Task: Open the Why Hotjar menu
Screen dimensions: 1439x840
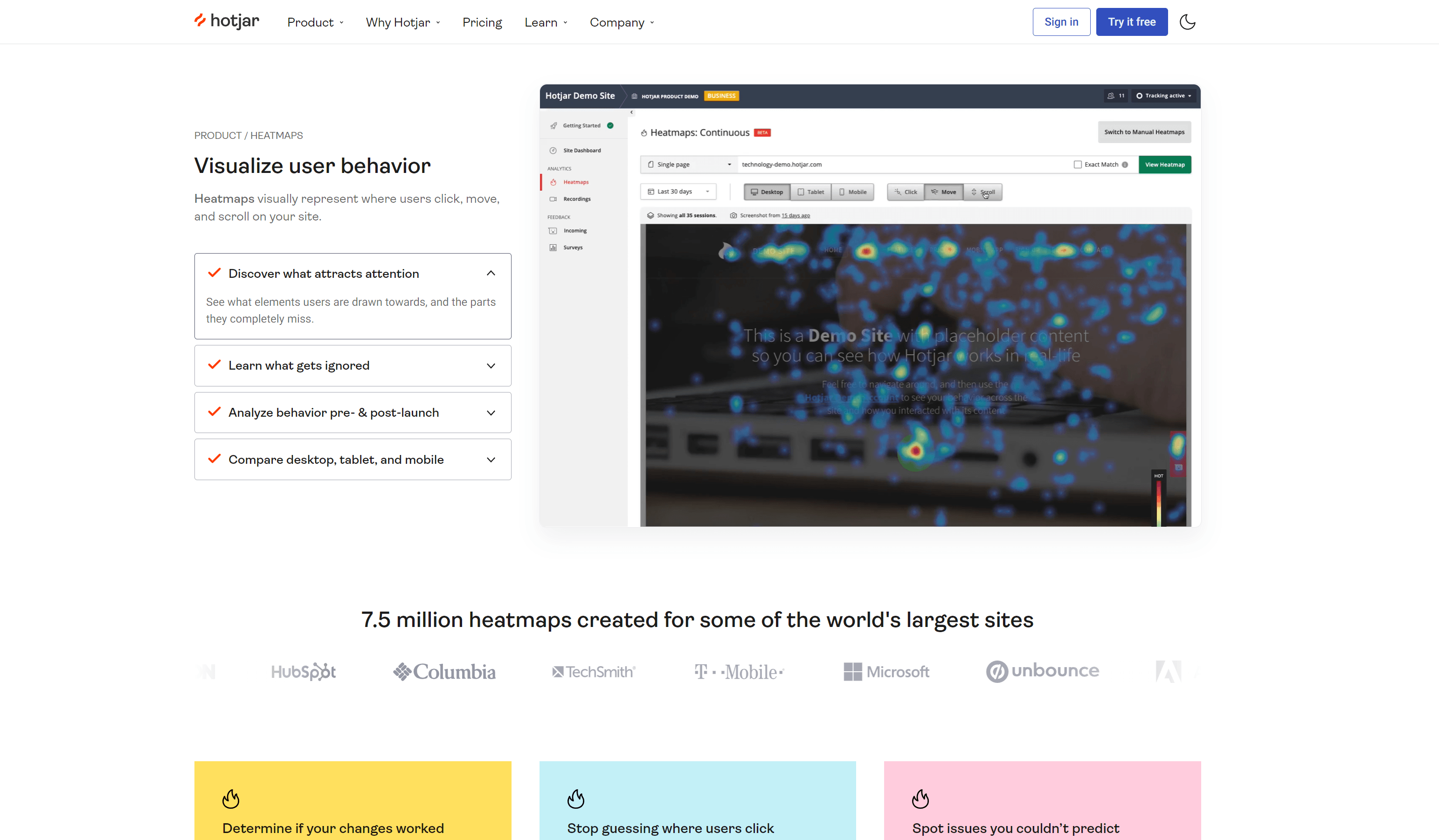Action: (x=402, y=22)
